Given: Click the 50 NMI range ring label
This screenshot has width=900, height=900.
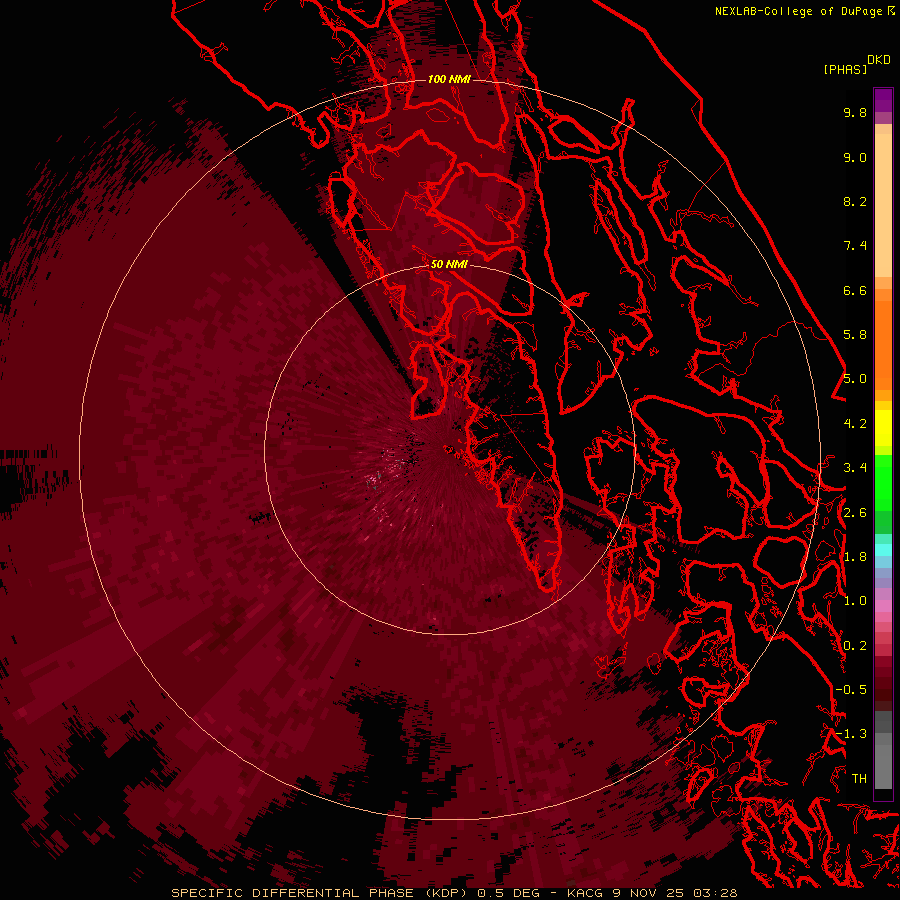Looking at the screenshot, I should tap(449, 264).
